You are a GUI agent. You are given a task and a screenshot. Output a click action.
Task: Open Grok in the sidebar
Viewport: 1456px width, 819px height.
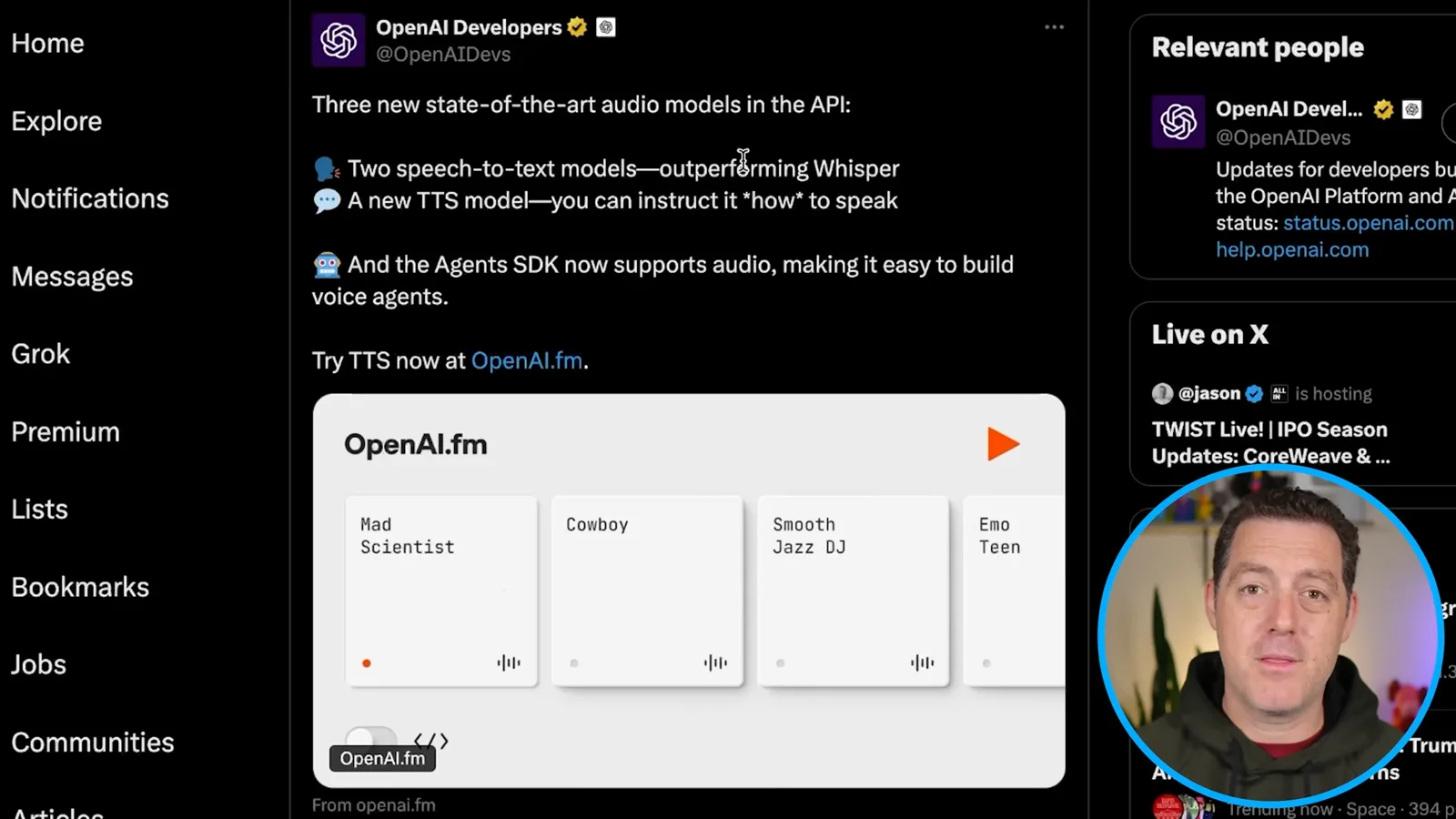(x=40, y=354)
